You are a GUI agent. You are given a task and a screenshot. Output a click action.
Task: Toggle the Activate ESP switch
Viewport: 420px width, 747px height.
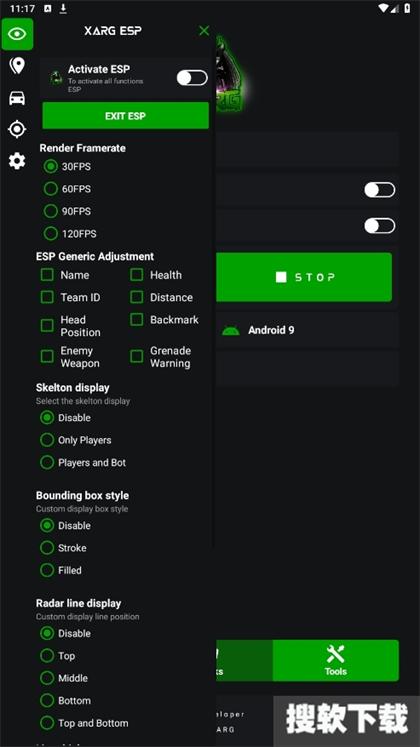tap(192, 78)
